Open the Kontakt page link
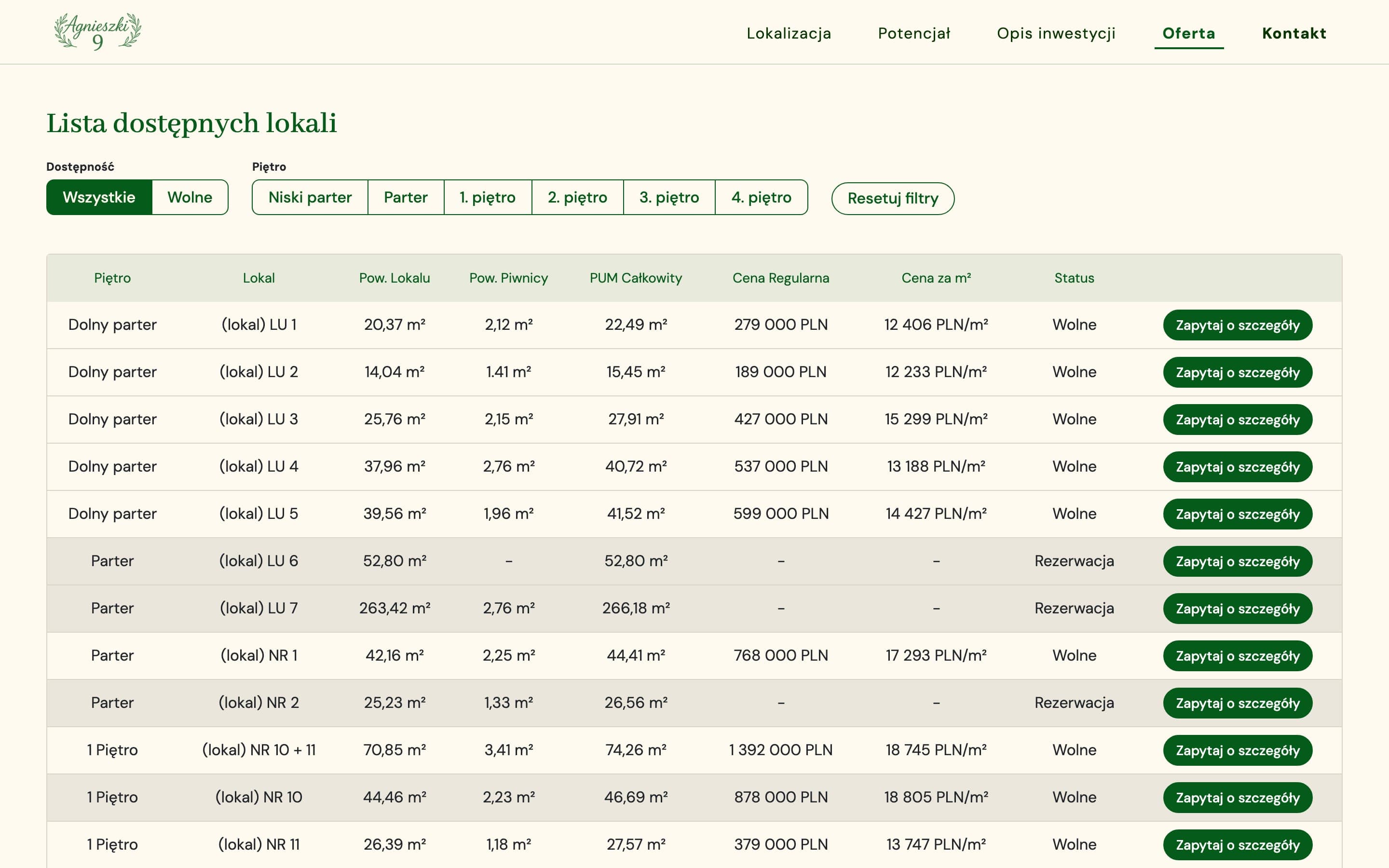Screen dimensions: 1389x868 click(x=1294, y=33)
